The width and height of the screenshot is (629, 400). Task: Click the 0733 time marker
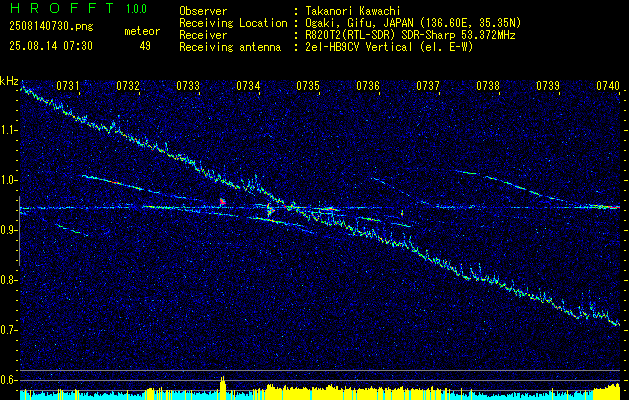tap(188, 85)
